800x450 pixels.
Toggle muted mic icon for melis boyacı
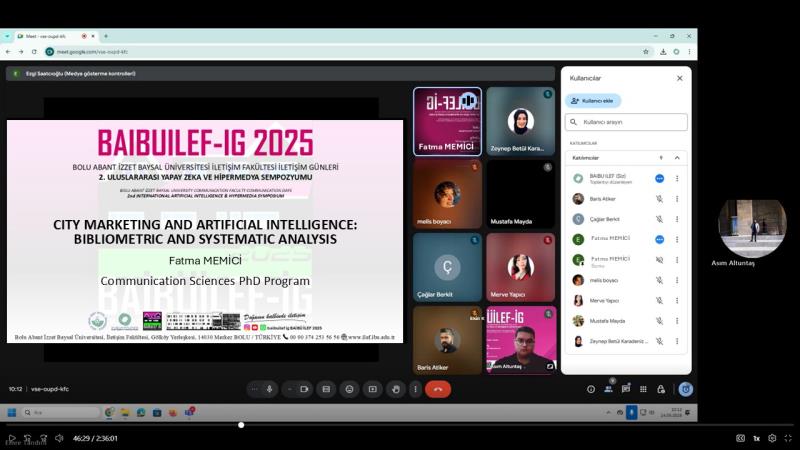click(660, 281)
